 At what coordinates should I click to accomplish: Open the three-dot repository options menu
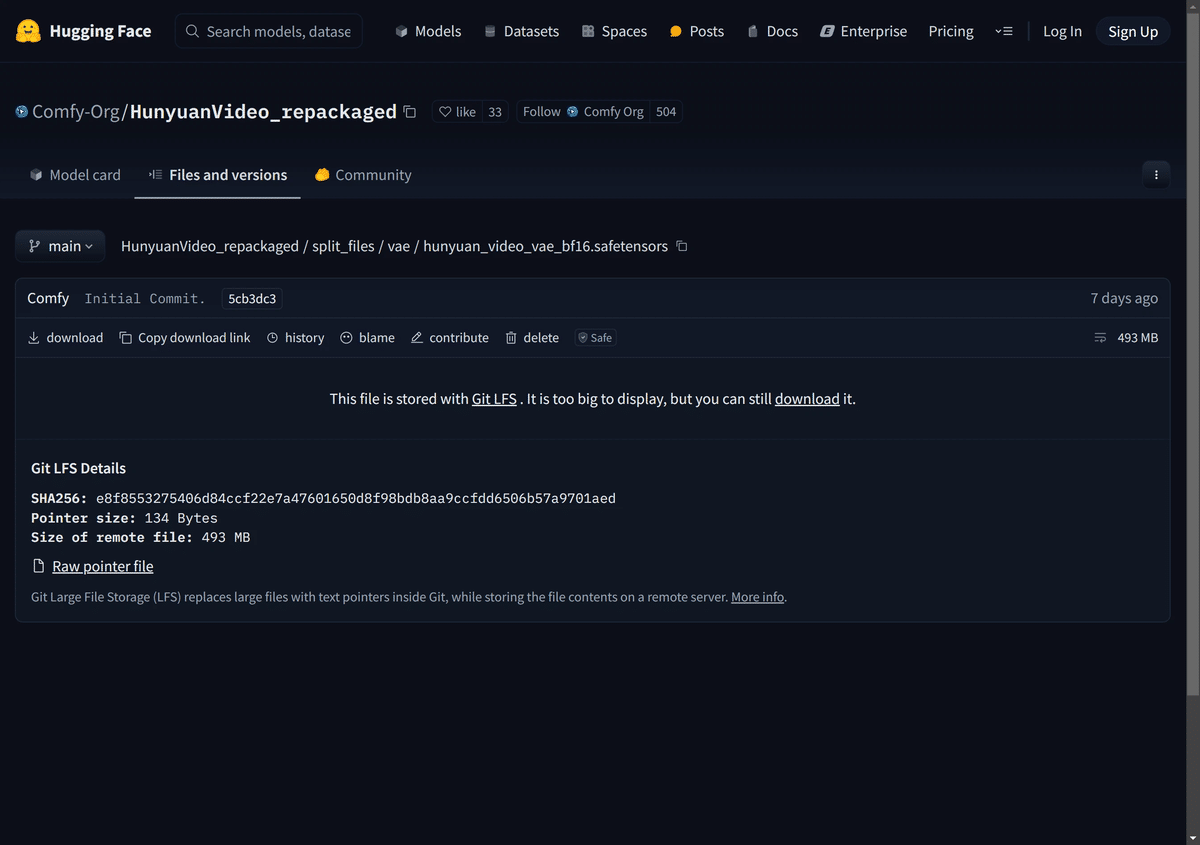coord(1156,174)
